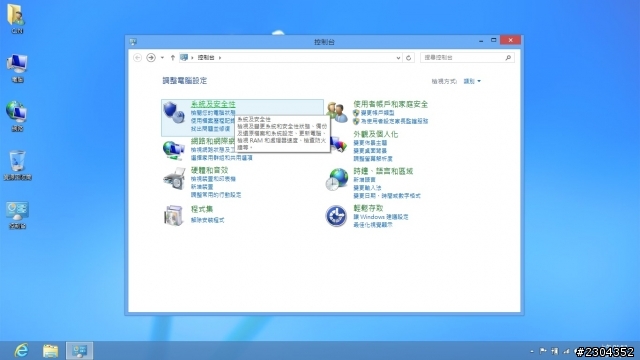Viewport: 640px width, 360px height.
Task: Click 調整常用的行動設定 link
Action: point(216,195)
